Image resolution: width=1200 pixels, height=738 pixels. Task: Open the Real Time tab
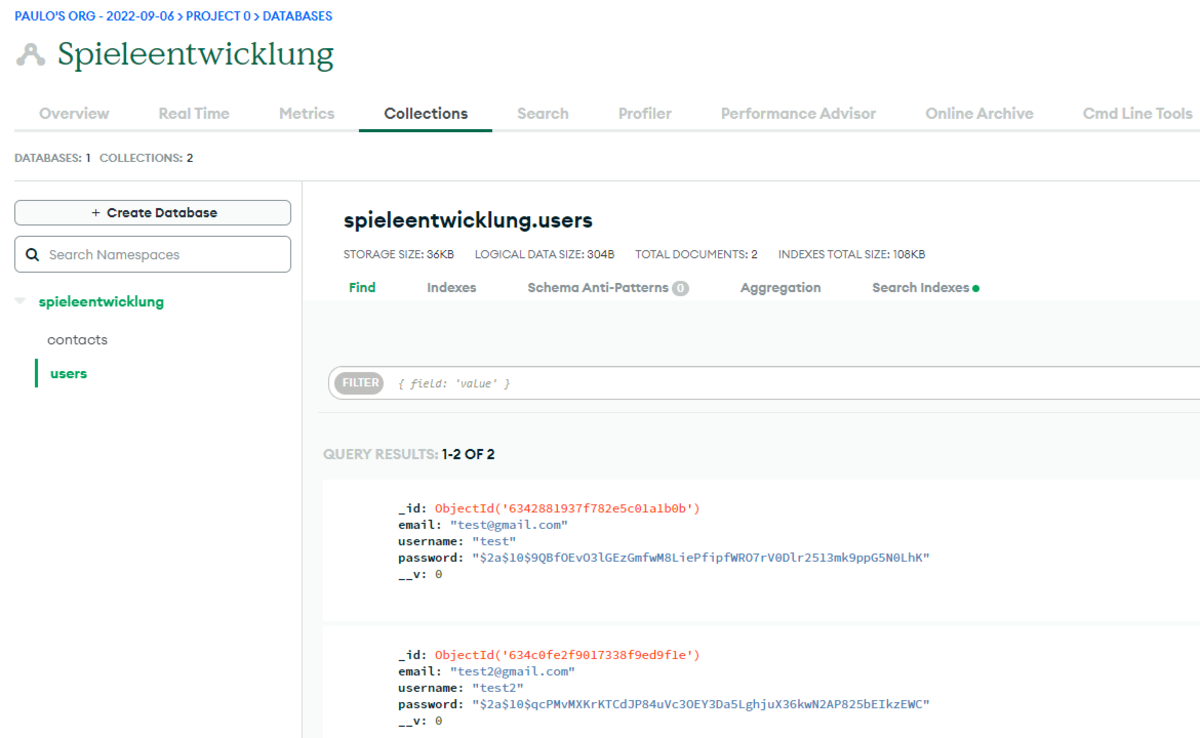pyautogui.click(x=194, y=114)
